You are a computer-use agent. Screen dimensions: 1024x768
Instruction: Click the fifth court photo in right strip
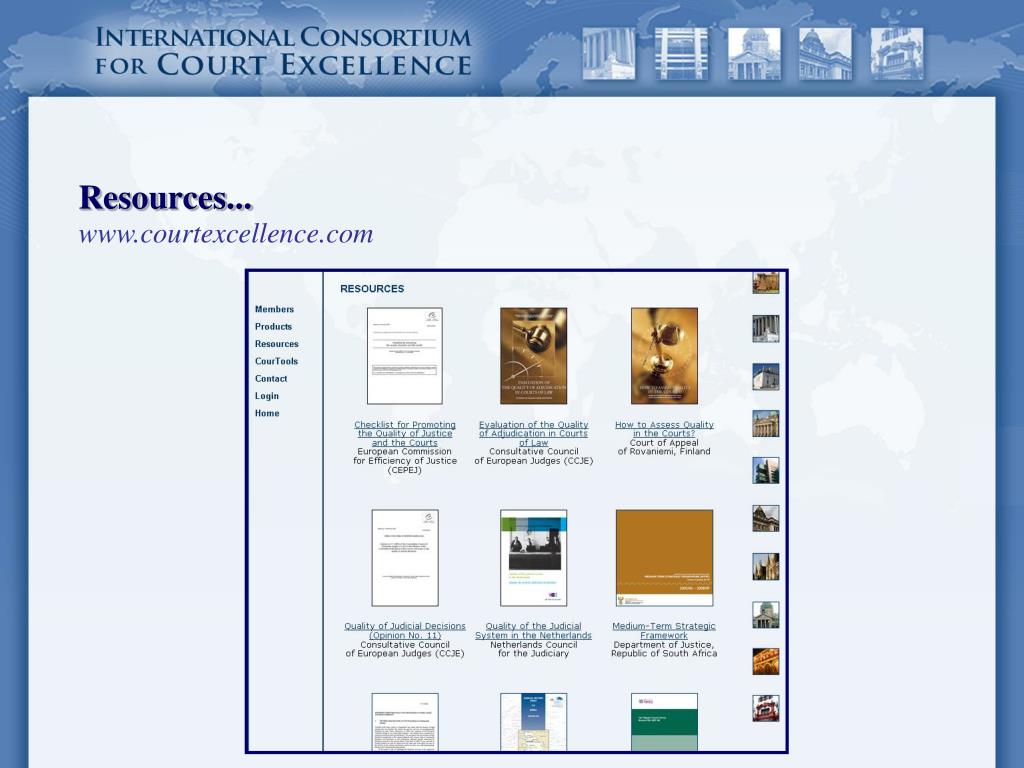click(x=766, y=471)
